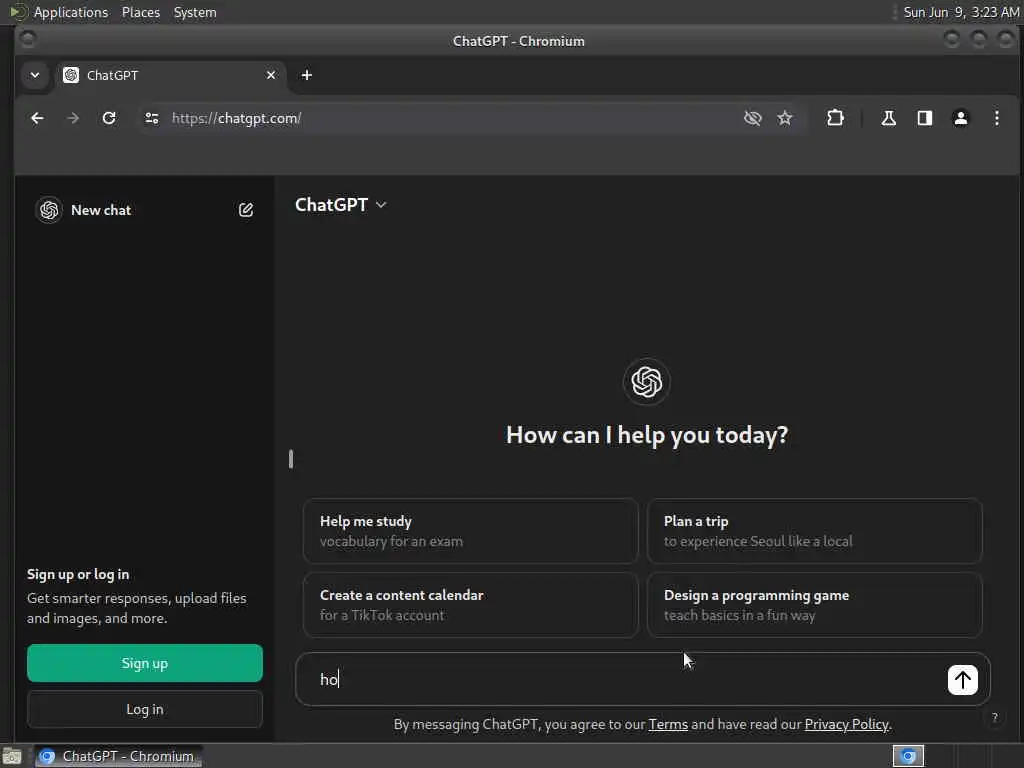Click the New chat label in sidebar
This screenshot has width=1024, height=768.
click(101, 210)
